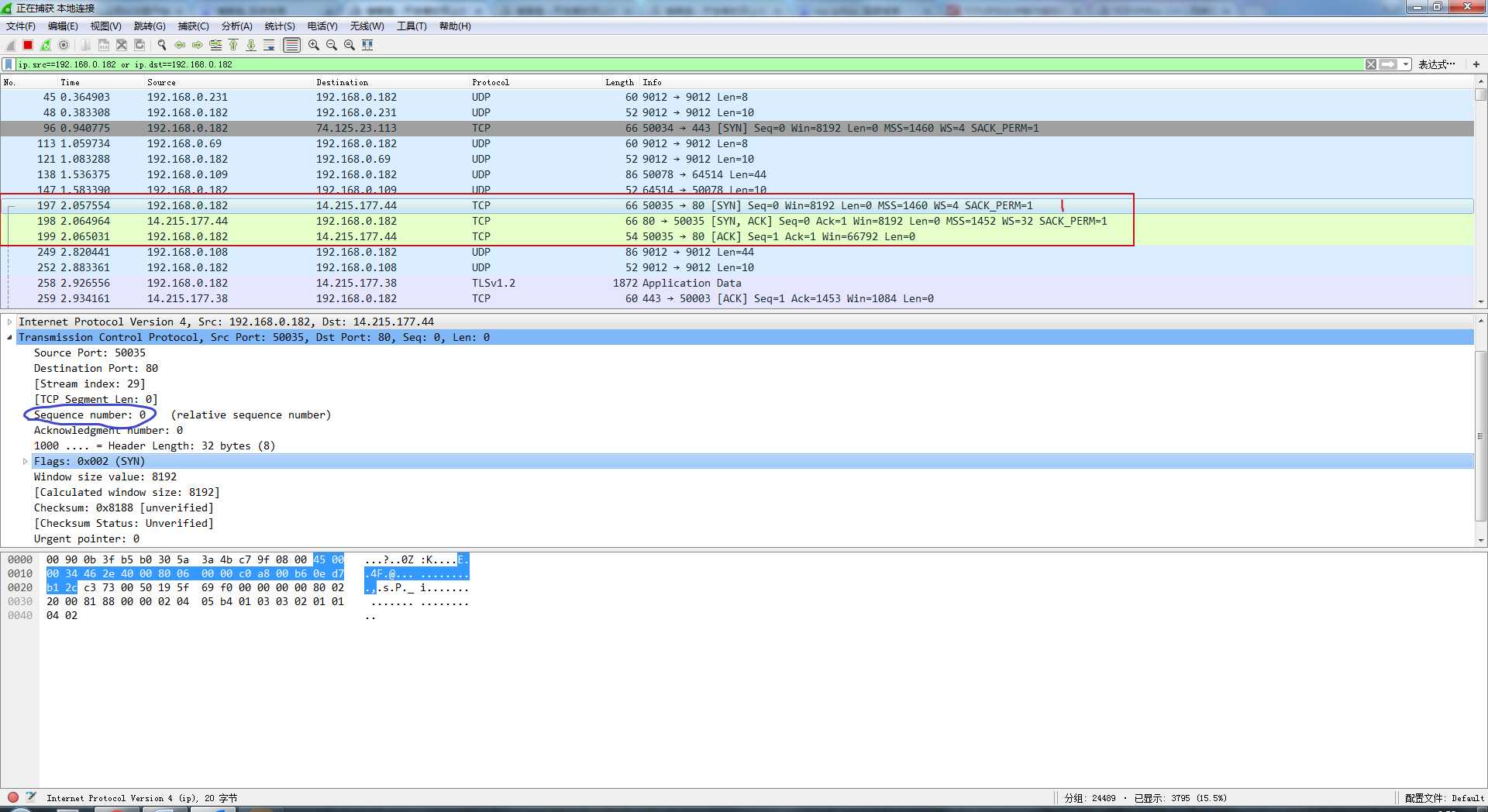Open the 表达式 expression builder button

[x=1436, y=64]
